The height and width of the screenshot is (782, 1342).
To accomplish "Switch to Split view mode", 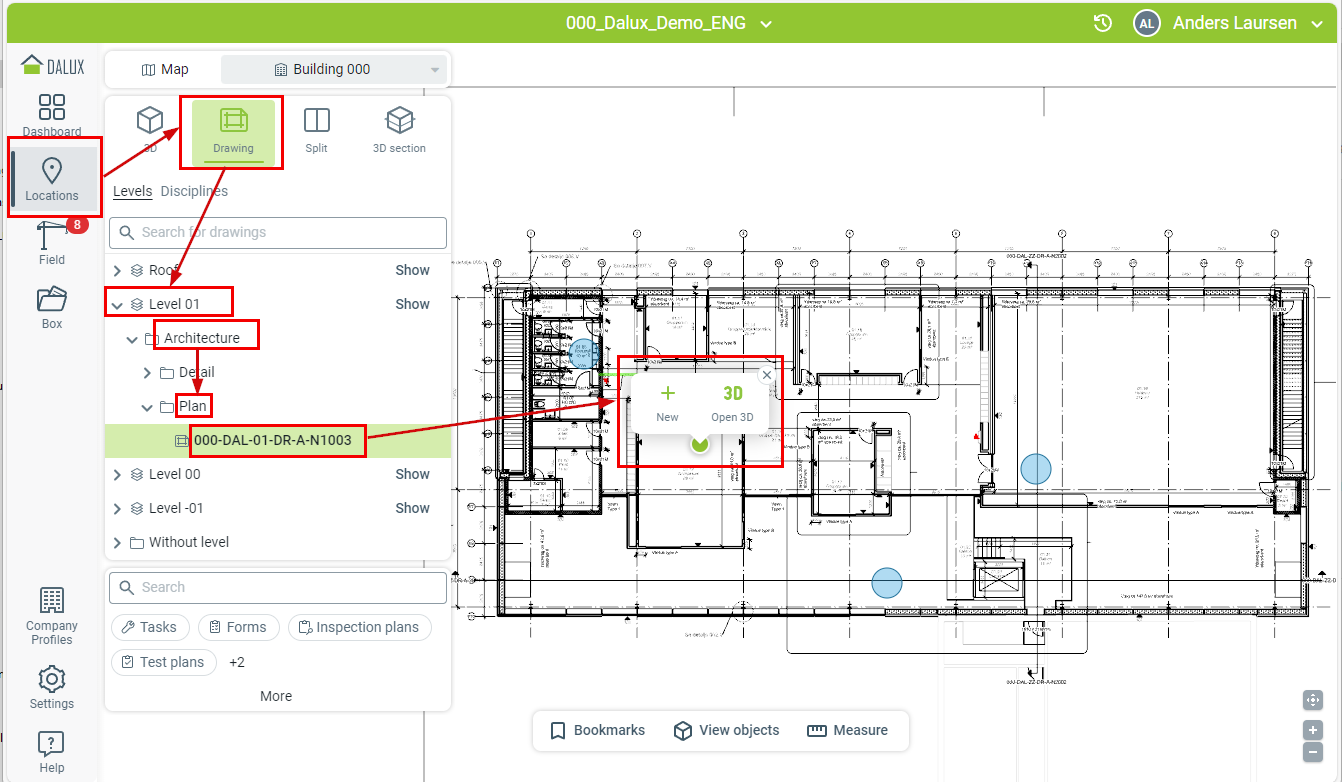I will [x=317, y=130].
